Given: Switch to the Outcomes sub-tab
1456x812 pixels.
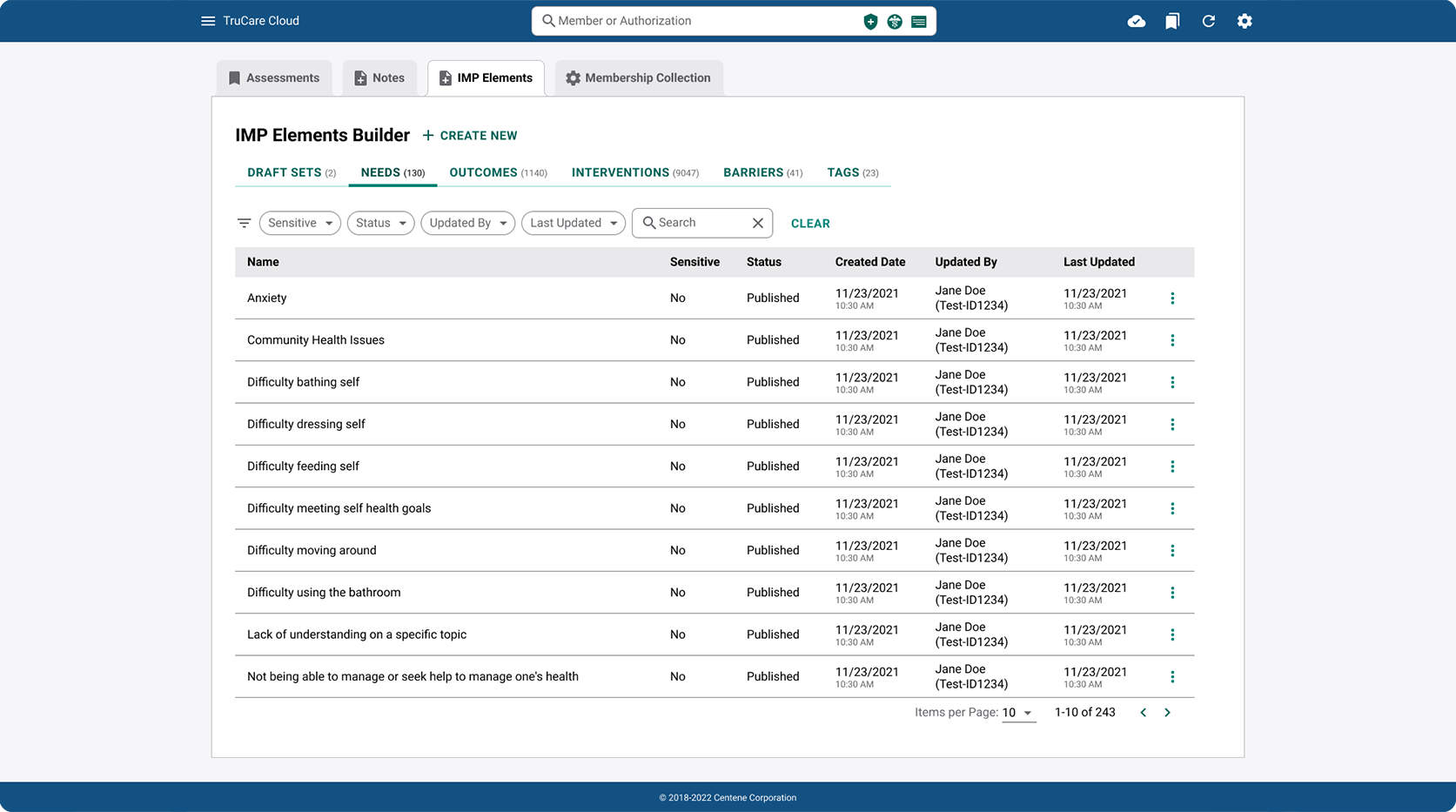Looking at the screenshot, I should [x=498, y=172].
